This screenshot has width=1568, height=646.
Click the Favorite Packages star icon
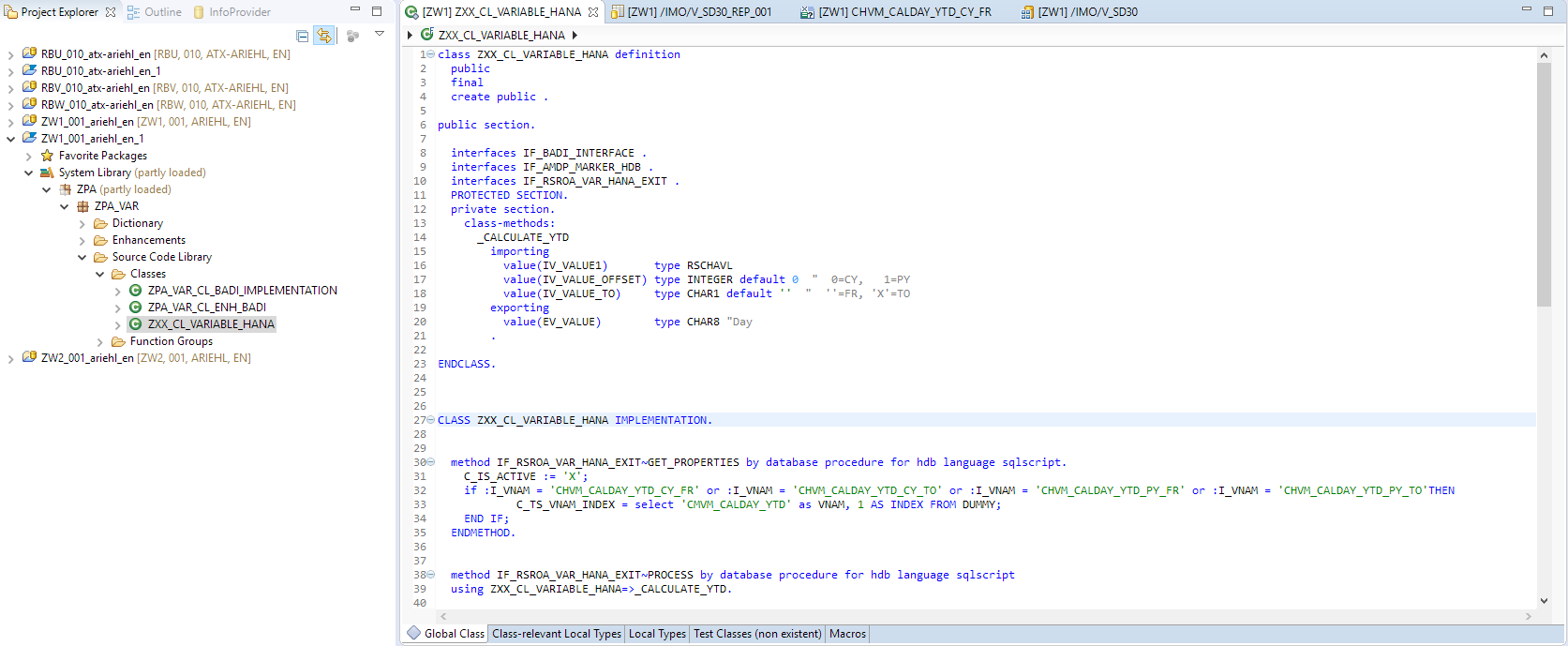[x=47, y=156]
